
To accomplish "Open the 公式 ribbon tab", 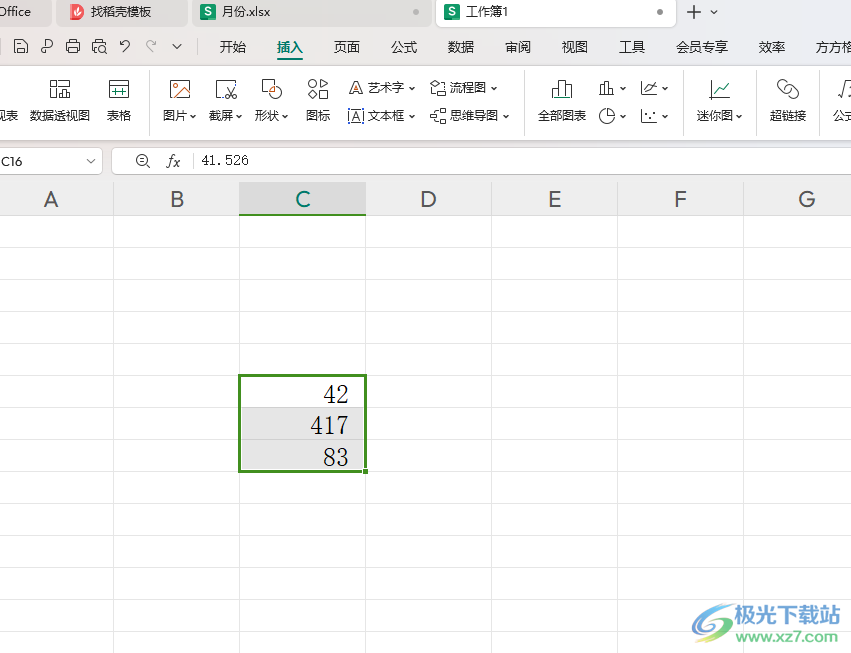I will point(404,47).
